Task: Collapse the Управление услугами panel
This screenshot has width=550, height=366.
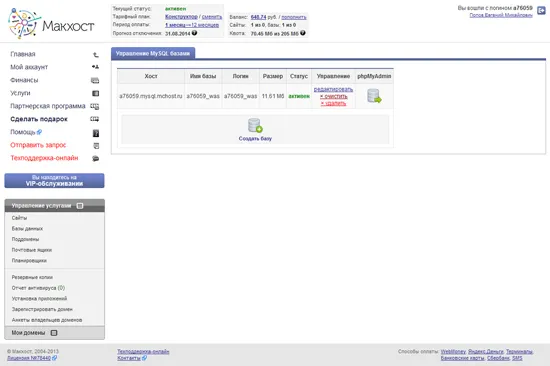Action: (x=80, y=206)
